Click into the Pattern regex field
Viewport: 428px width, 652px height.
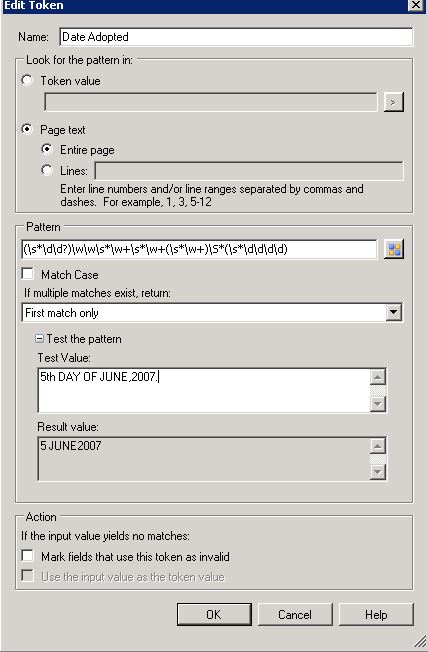click(199, 249)
